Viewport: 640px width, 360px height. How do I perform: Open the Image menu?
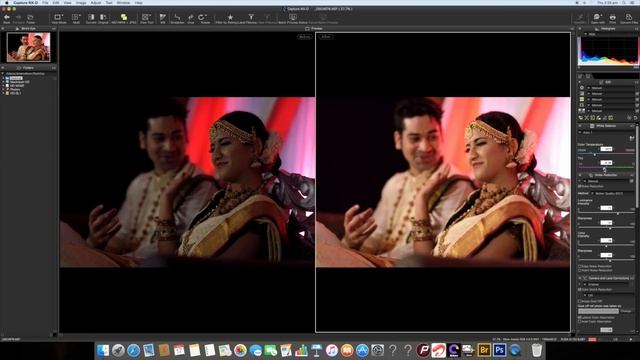coord(81,3)
